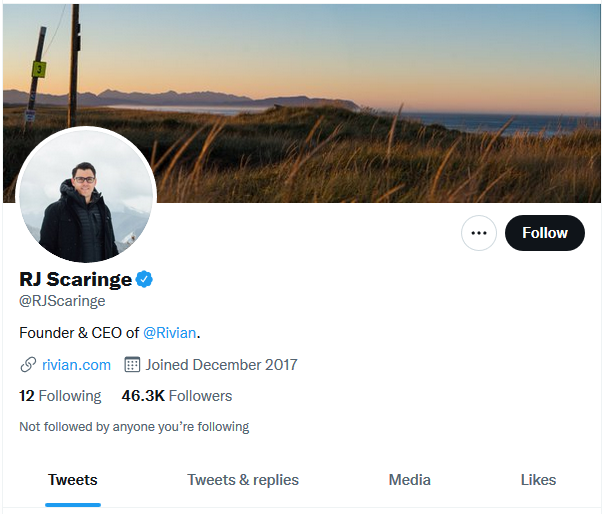The width and height of the screenshot is (608, 514).
Task: Go to the Media tab
Action: pyautogui.click(x=410, y=480)
